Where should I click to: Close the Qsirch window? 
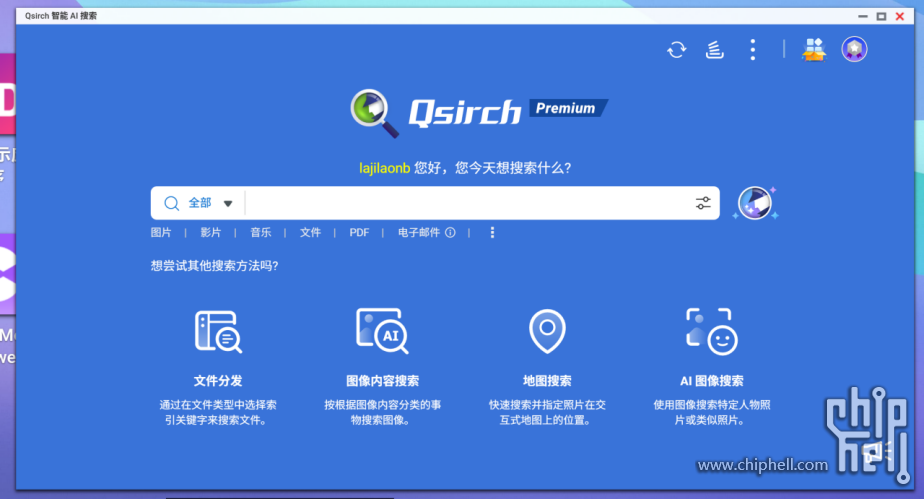pyautogui.click(x=900, y=17)
